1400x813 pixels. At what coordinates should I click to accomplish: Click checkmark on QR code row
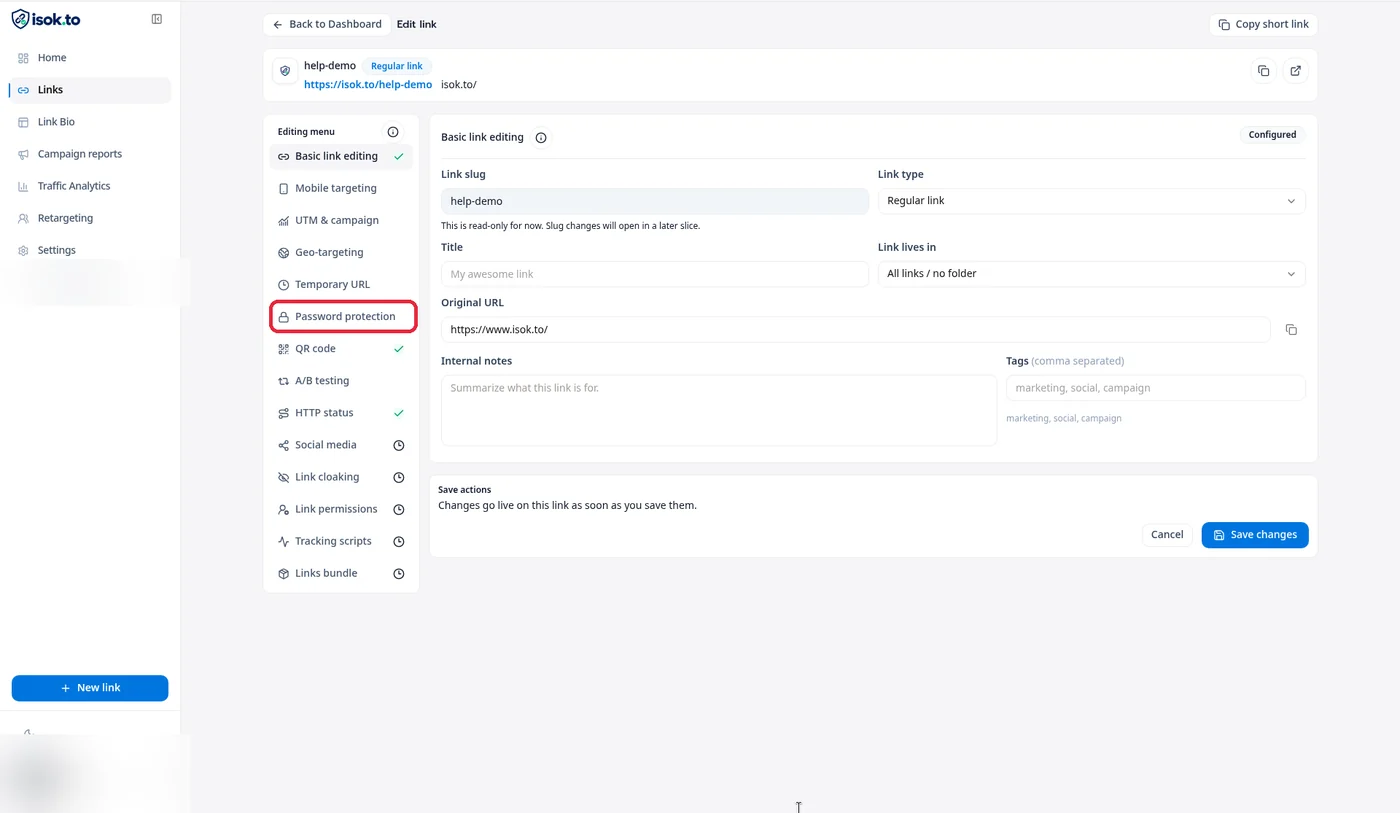399,349
